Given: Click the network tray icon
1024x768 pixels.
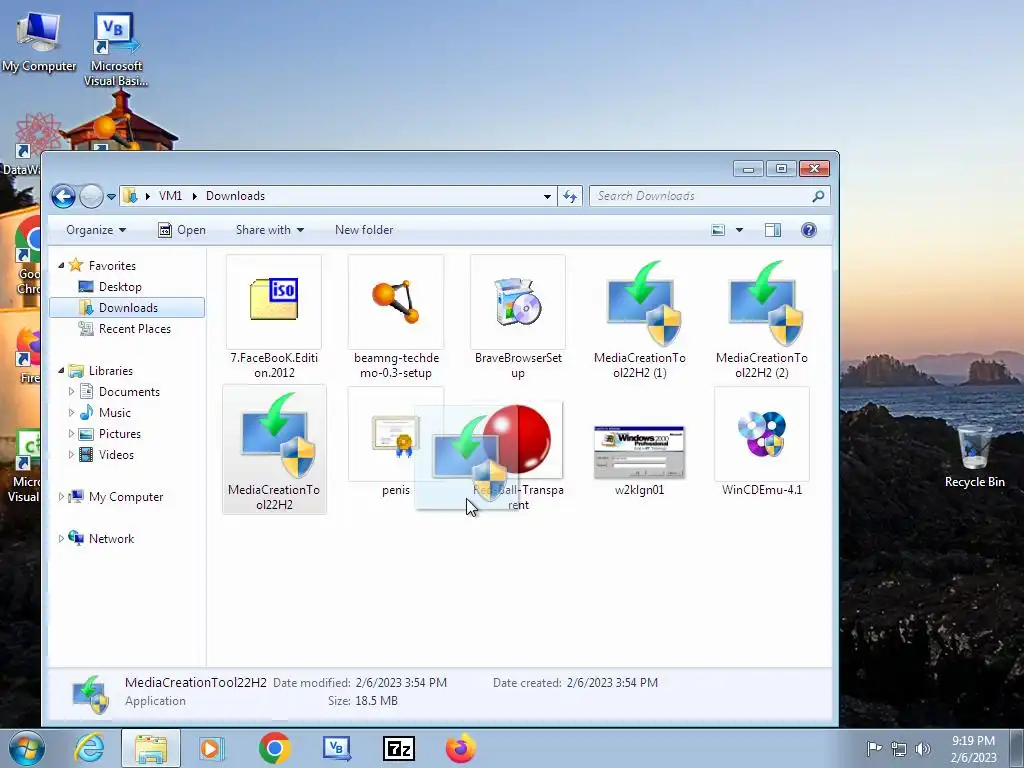Looking at the screenshot, I should [x=899, y=749].
